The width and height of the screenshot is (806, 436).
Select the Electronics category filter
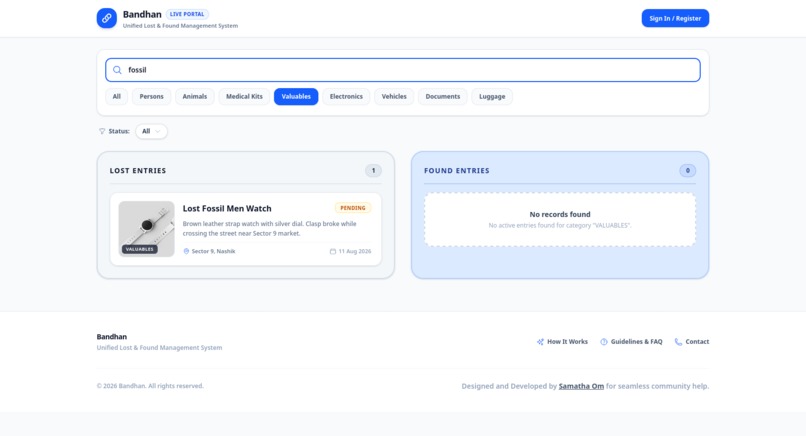pos(346,97)
